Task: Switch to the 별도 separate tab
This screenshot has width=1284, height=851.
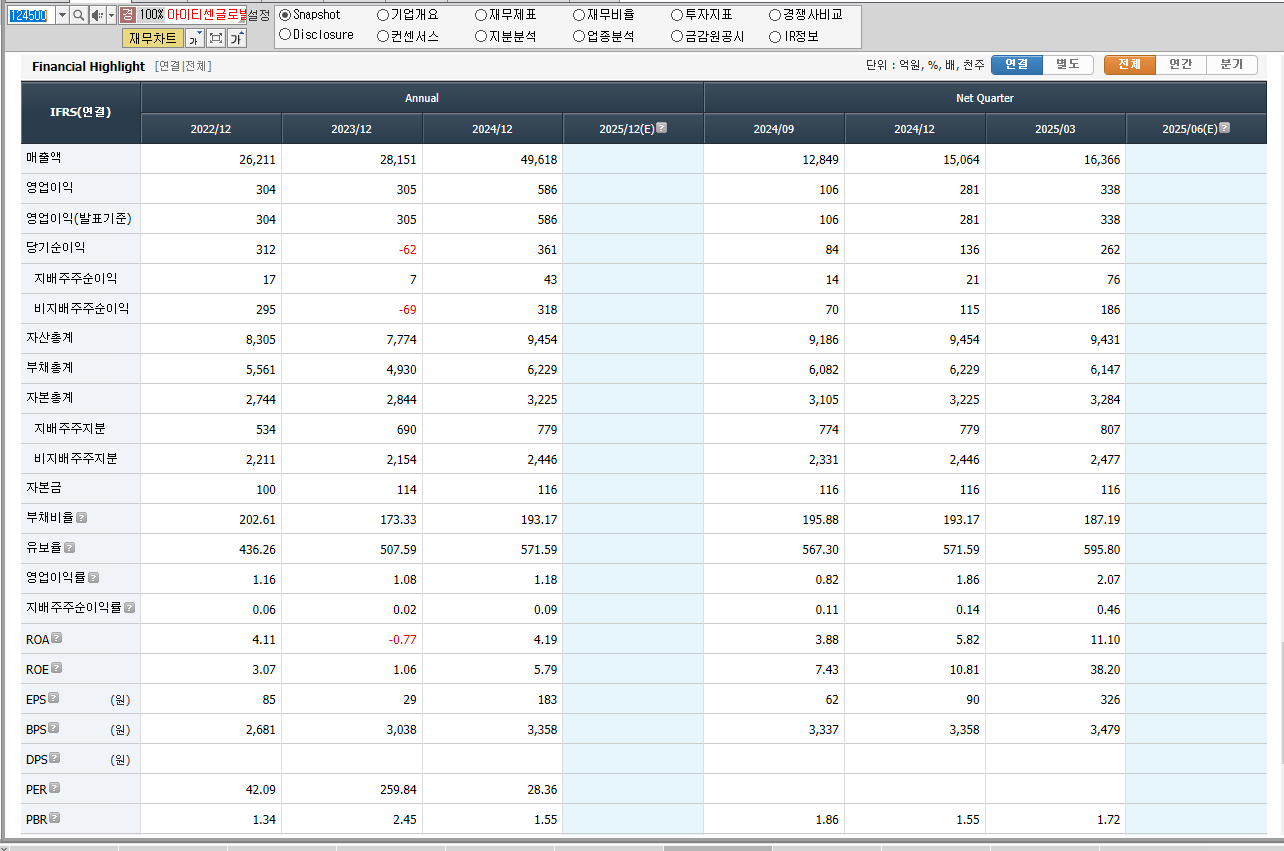Action: click(x=1068, y=64)
